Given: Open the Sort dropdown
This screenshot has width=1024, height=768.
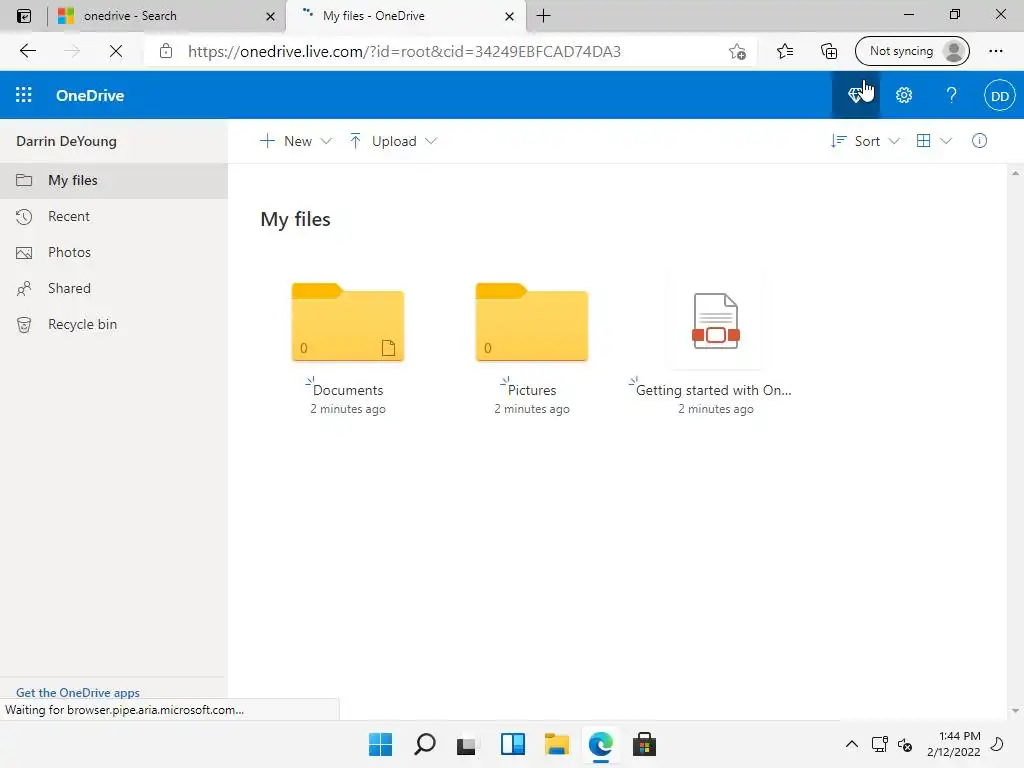Looking at the screenshot, I should coord(865,141).
